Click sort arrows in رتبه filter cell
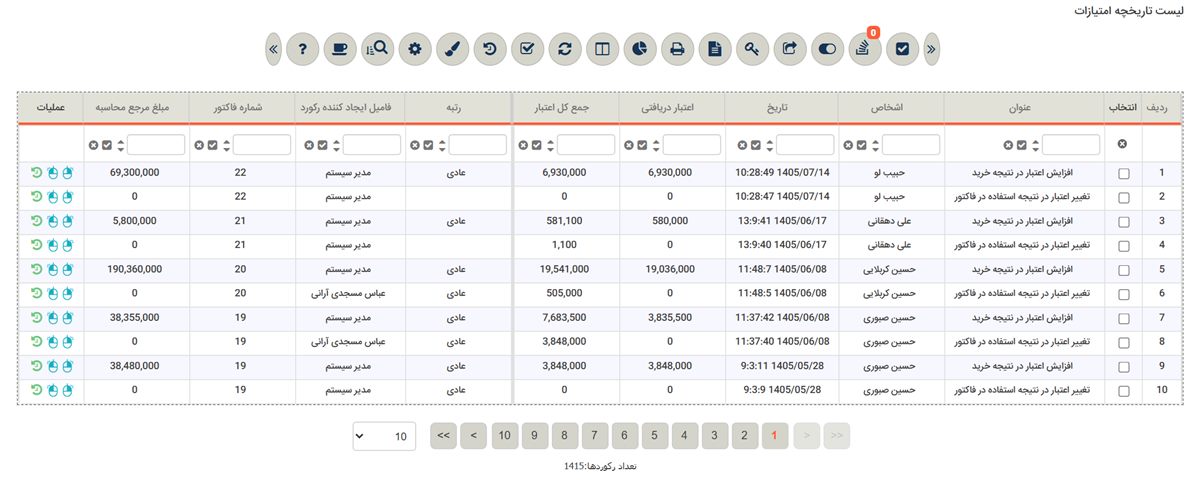The height and width of the screenshot is (489, 1200). [x=441, y=145]
